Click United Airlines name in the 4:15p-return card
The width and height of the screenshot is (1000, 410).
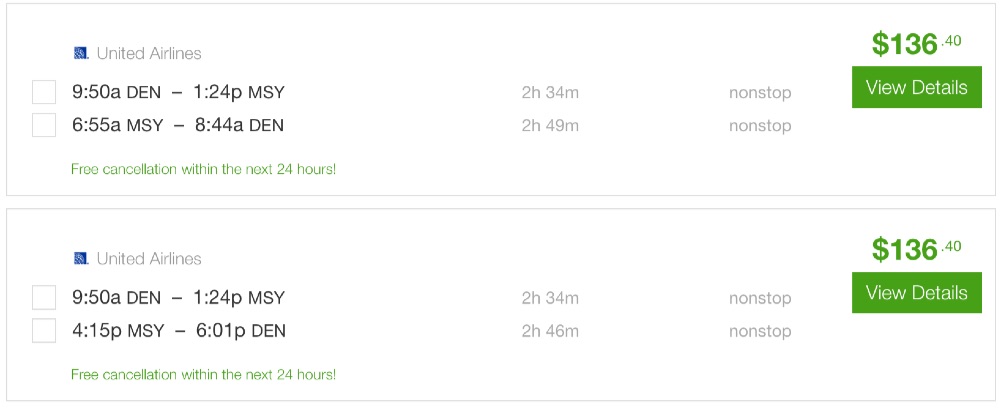point(149,259)
